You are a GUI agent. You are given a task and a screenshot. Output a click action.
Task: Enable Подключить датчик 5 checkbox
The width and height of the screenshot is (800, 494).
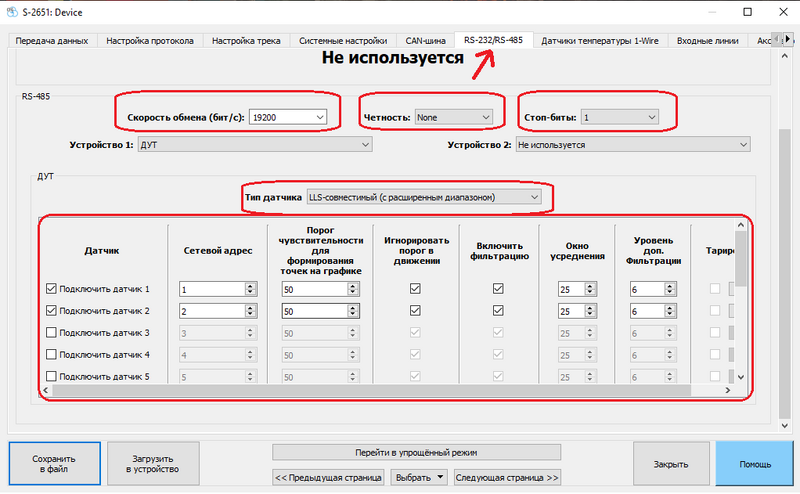tap(51, 376)
